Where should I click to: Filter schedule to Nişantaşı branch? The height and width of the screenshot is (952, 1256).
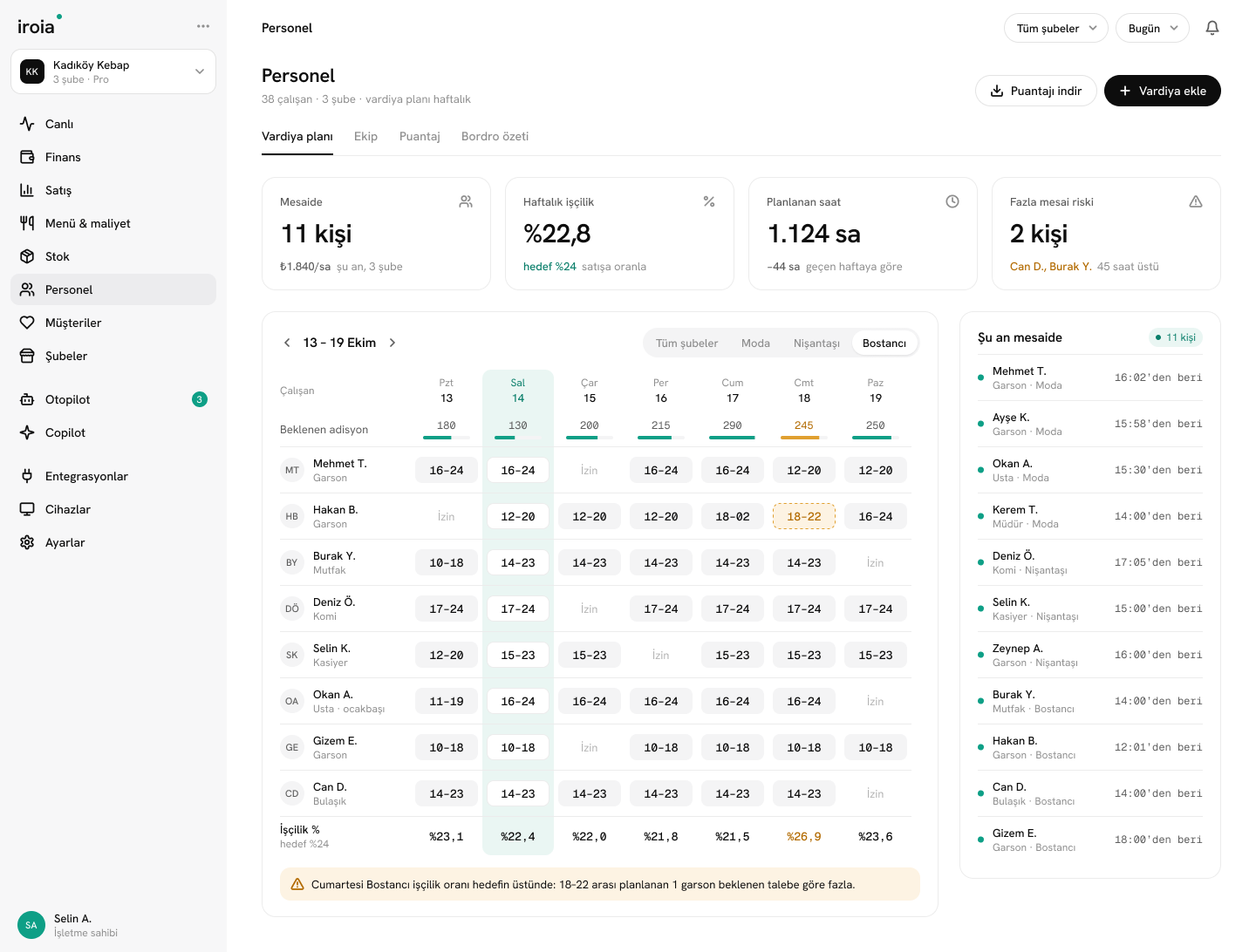coord(816,343)
